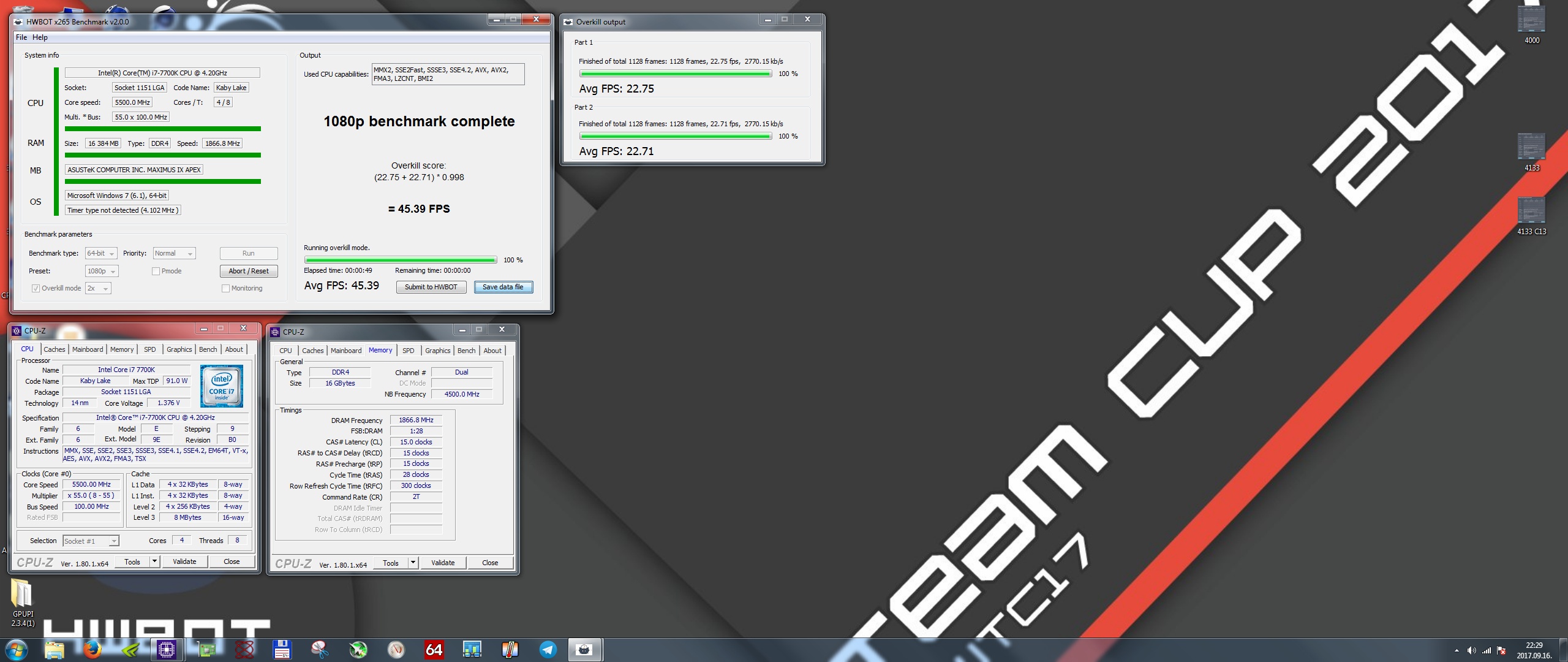The width and height of the screenshot is (1568, 662).
Task: Open Bench tab in left CPU-Z
Action: tap(208, 349)
